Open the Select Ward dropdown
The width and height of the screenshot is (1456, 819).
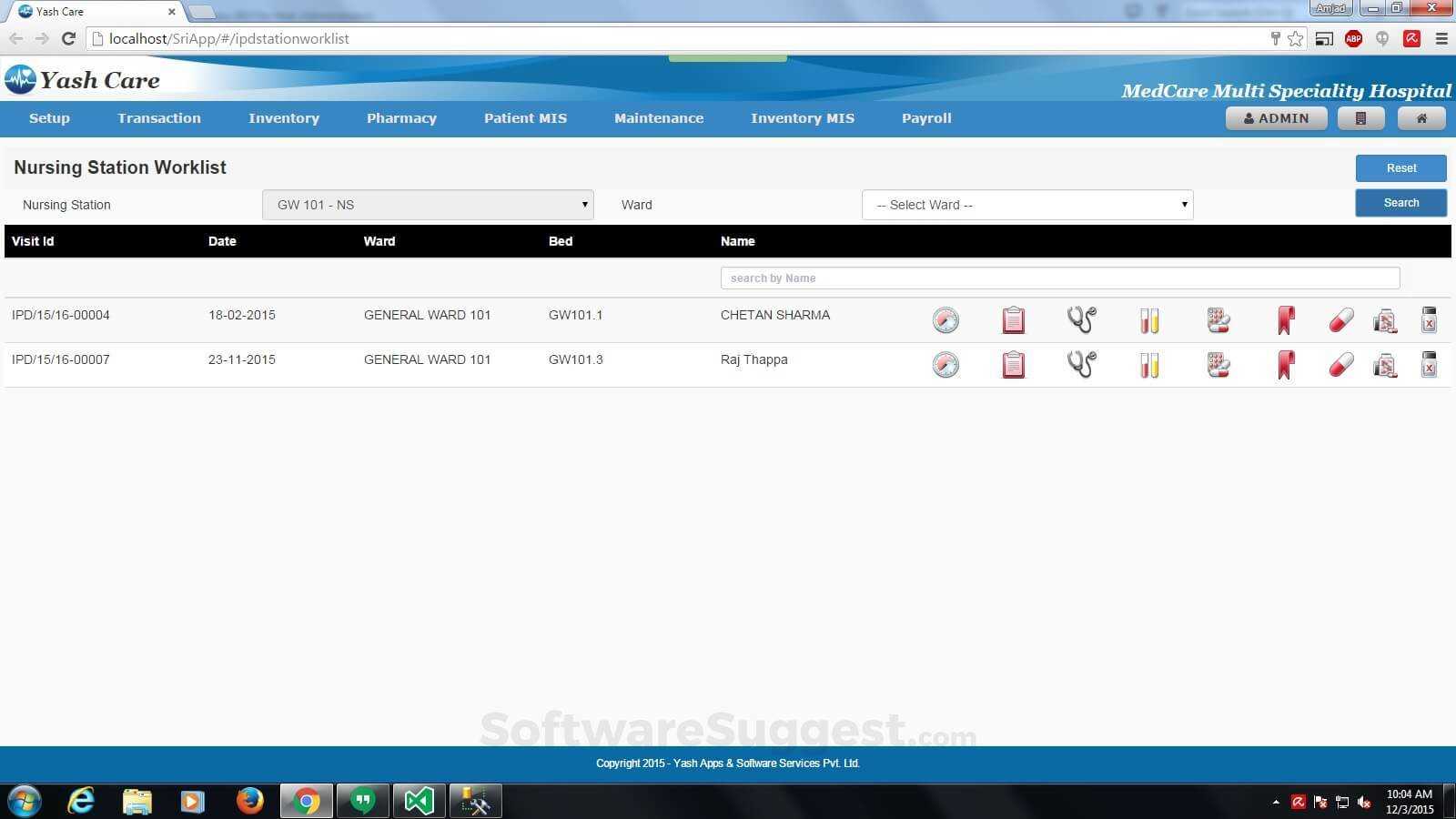tap(1026, 205)
